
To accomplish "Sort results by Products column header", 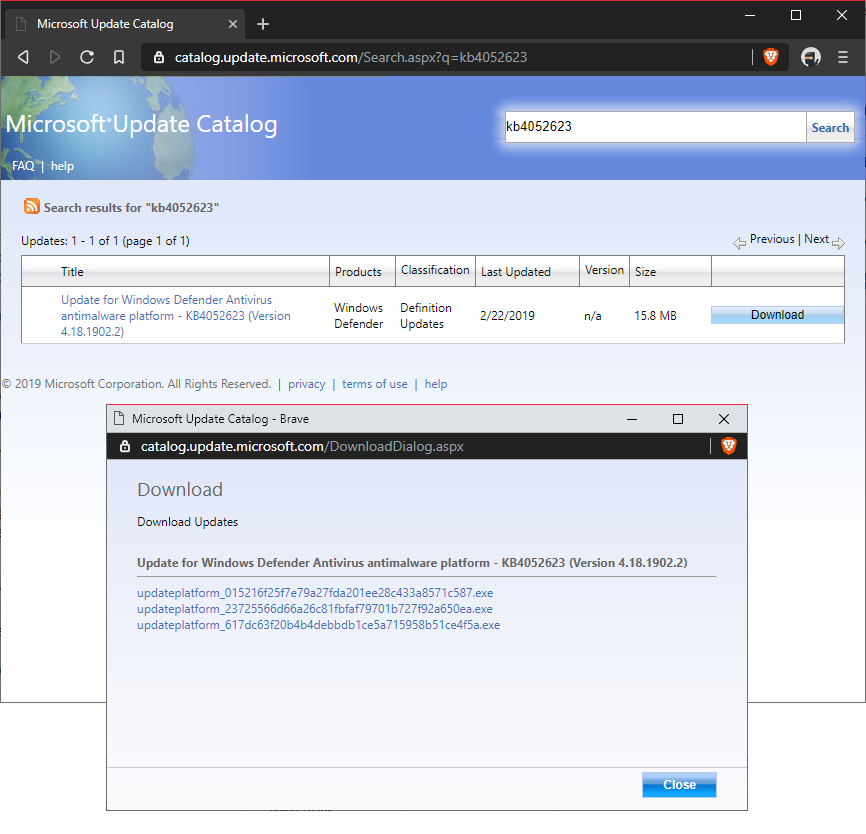I will click(x=358, y=271).
